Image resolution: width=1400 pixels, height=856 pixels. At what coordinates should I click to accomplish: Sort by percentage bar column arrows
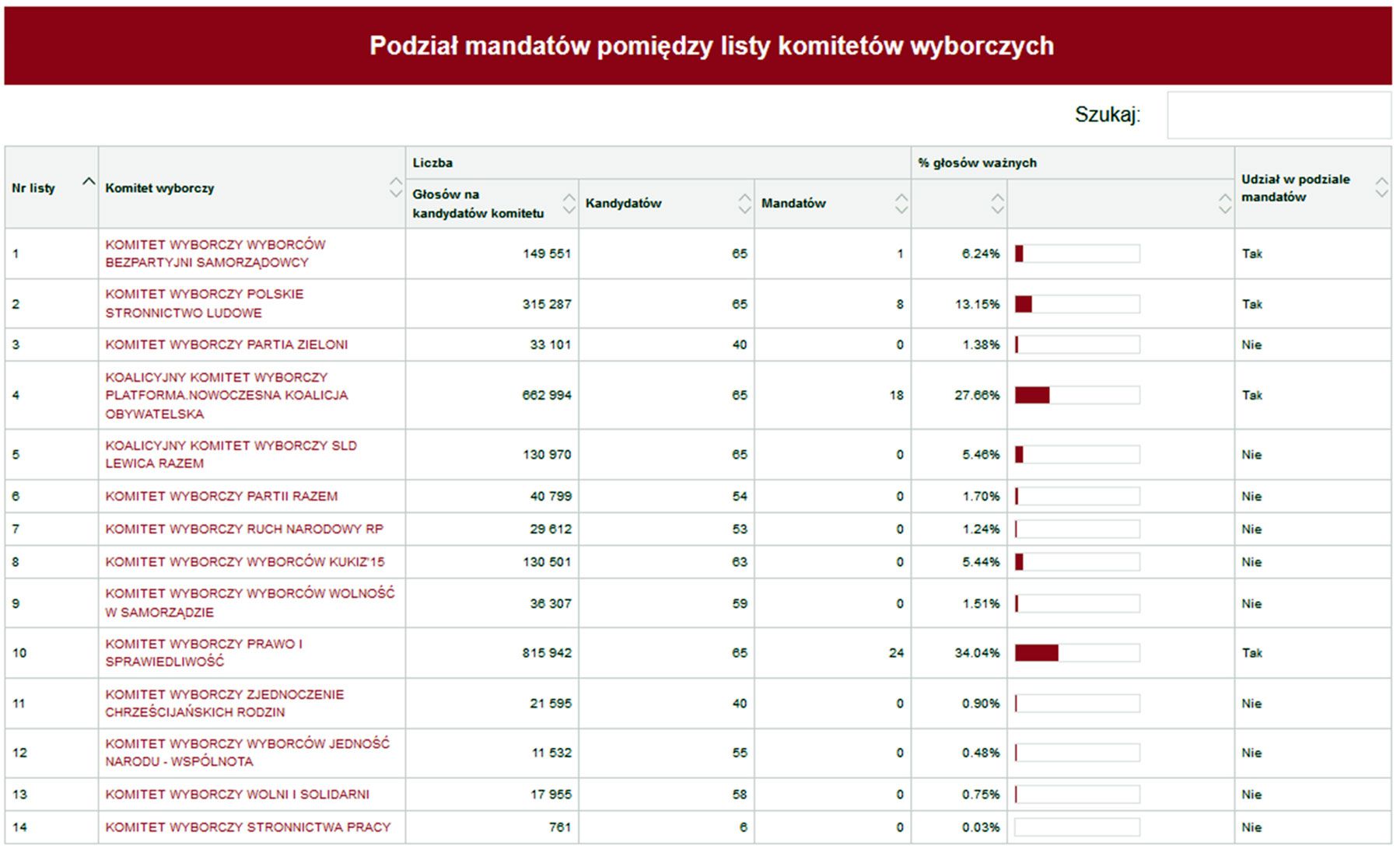point(1225,203)
